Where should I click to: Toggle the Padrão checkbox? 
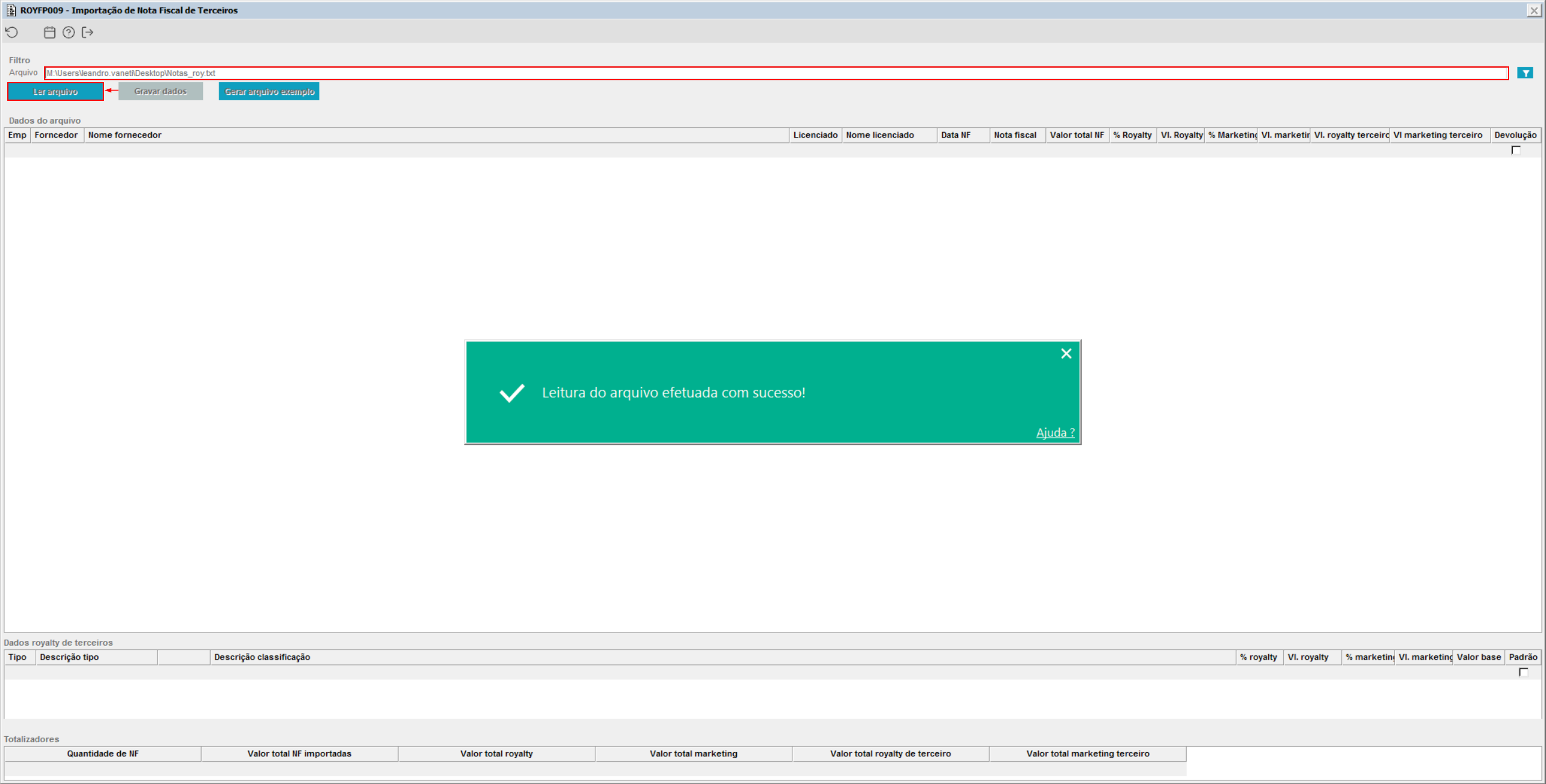1523,672
